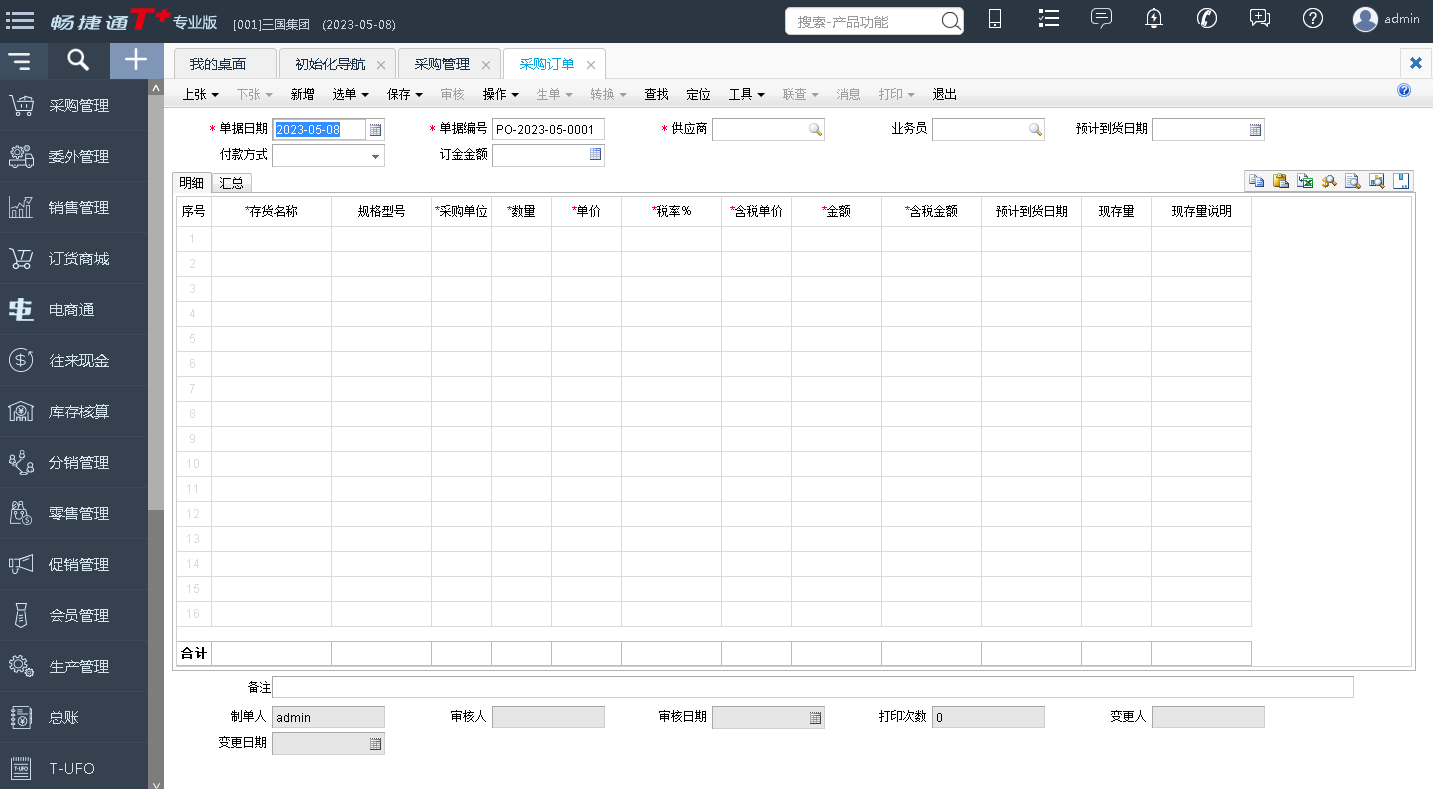Open the notification bell icon
This screenshot has width=1433, height=789.
1154,18
